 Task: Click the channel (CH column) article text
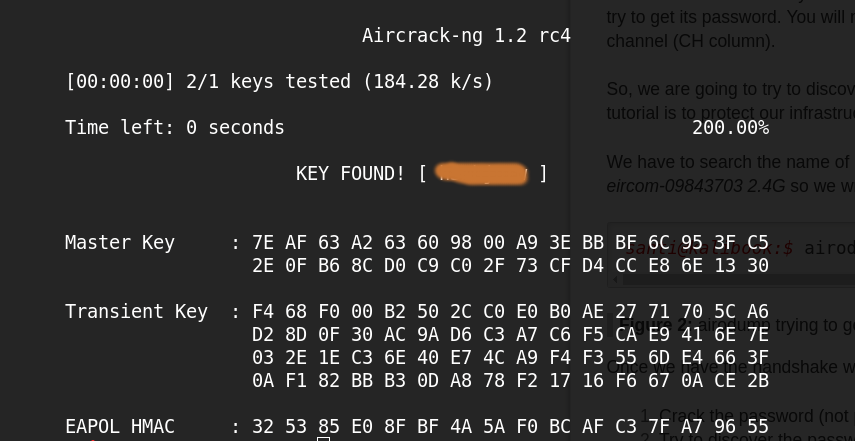click(690, 42)
